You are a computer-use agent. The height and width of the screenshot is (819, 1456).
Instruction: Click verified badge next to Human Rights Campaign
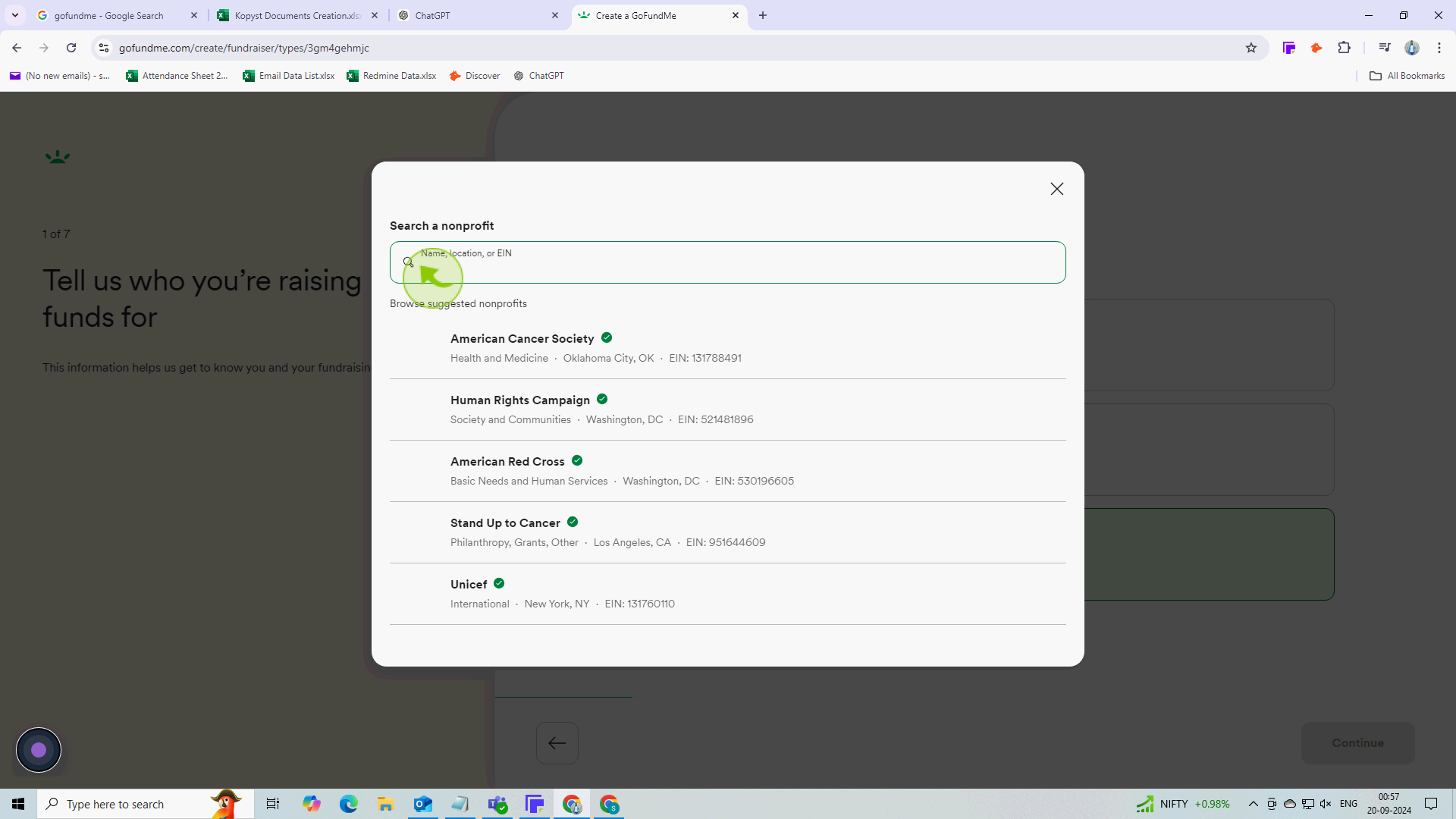602,399
